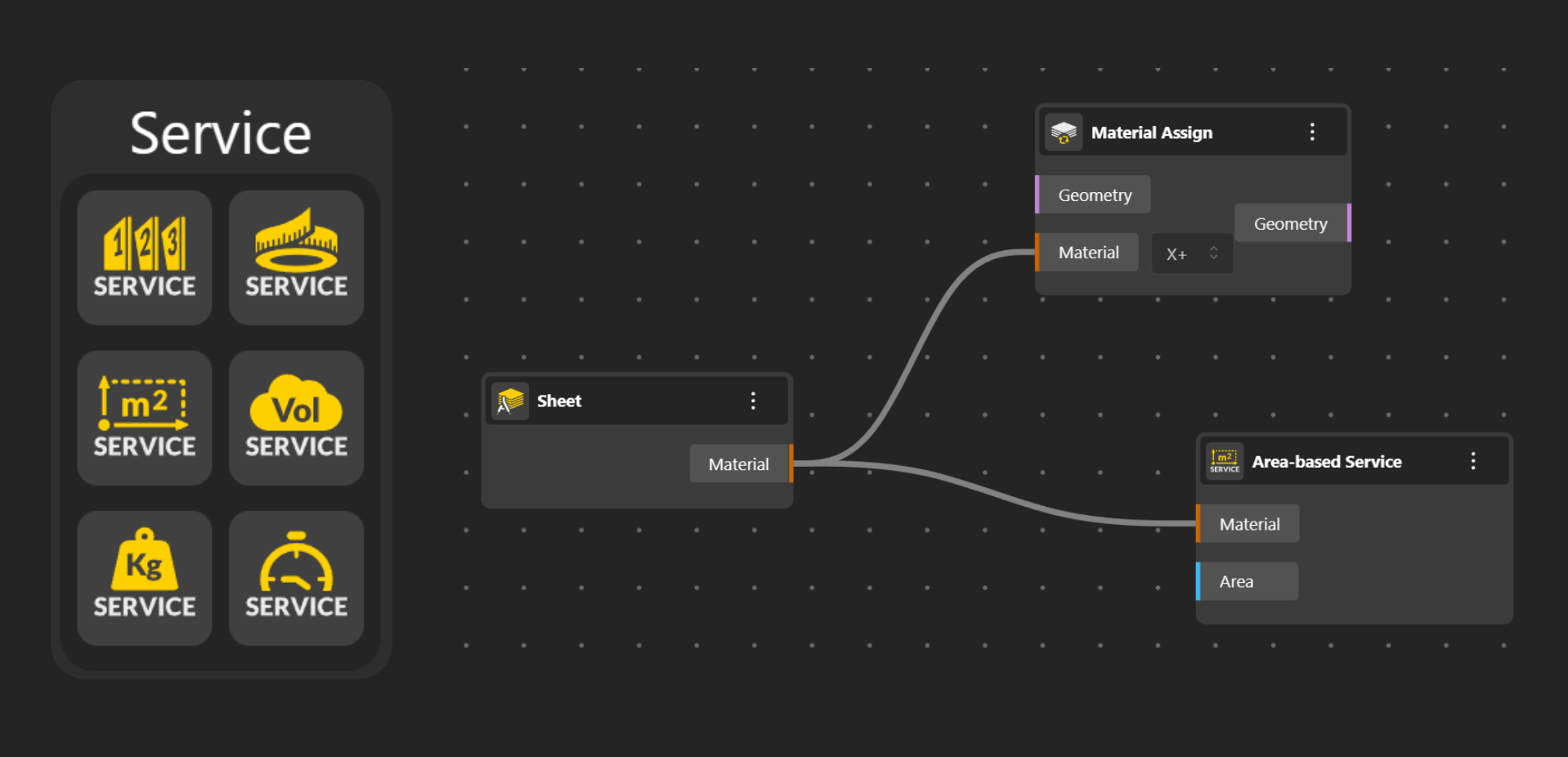The image size is (1568, 757).
Task: Choose the stopwatch time-based Service icon
Action: coord(296,578)
